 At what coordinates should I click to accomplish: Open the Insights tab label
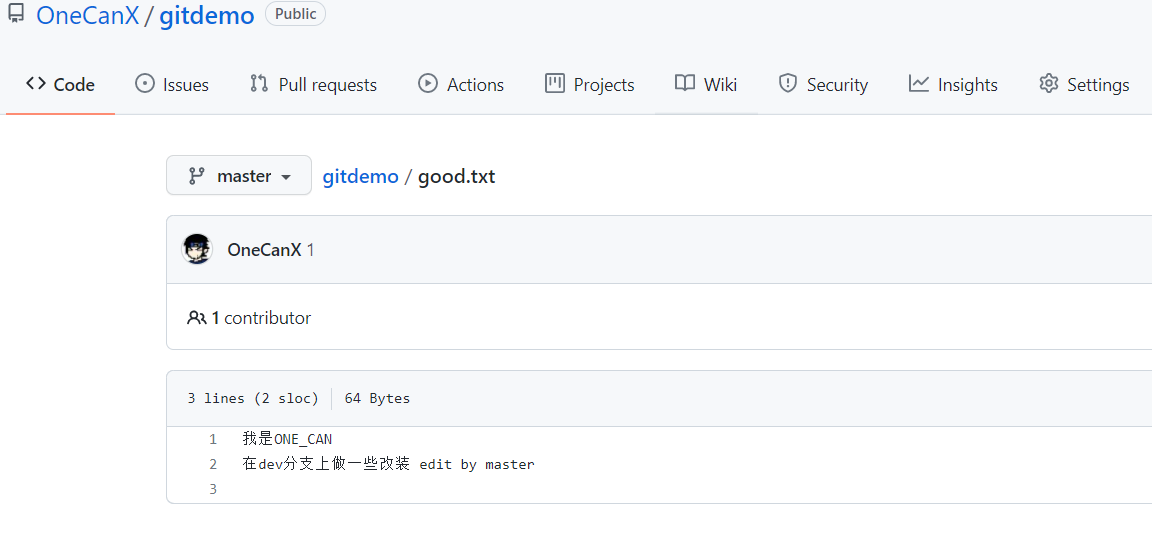(967, 85)
